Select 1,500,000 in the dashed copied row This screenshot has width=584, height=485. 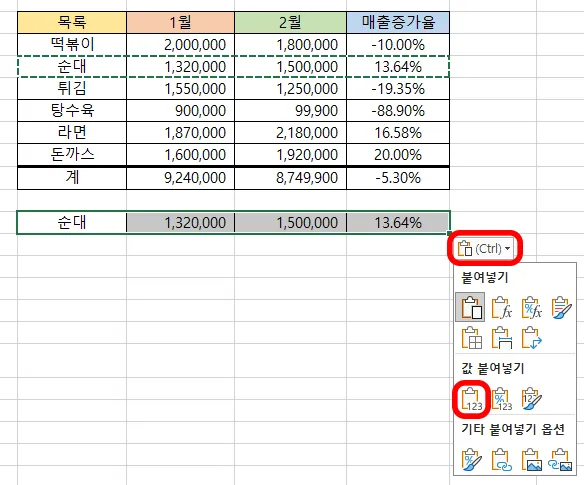[x=290, y=67]
